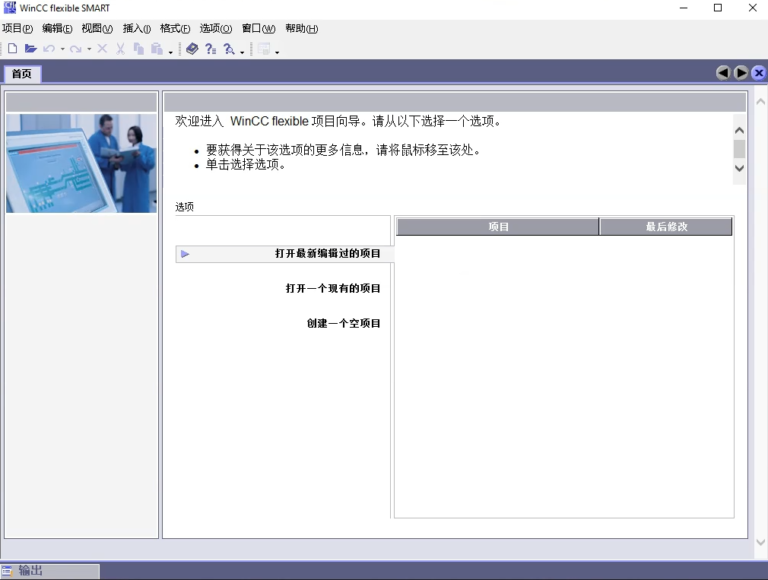Click the context help question-mark icon
Viewport: 768px width, 580px height.
point(210,49)
